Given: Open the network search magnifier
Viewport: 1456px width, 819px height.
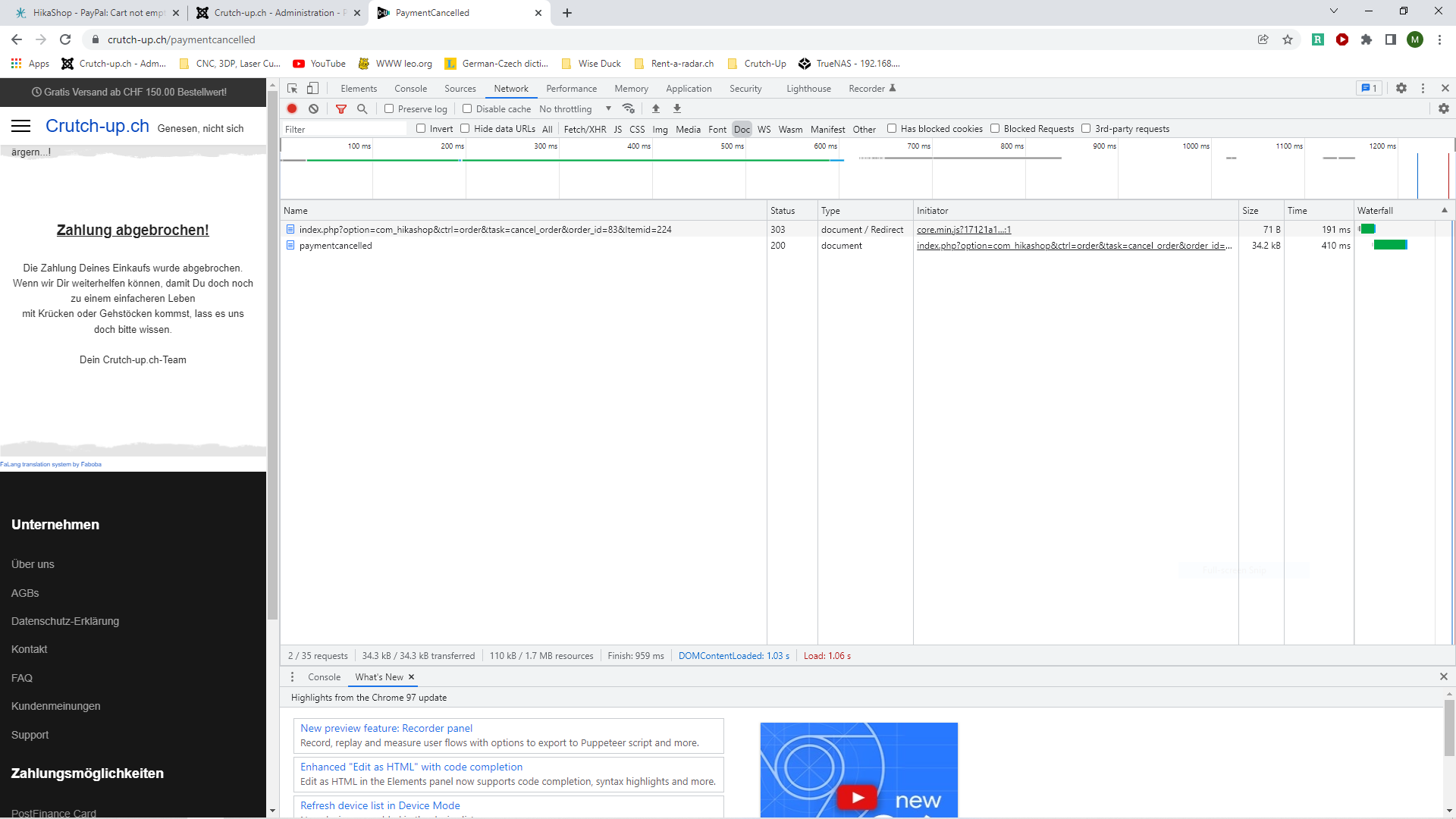Looking at the screenshot, I should coord(362,108).
